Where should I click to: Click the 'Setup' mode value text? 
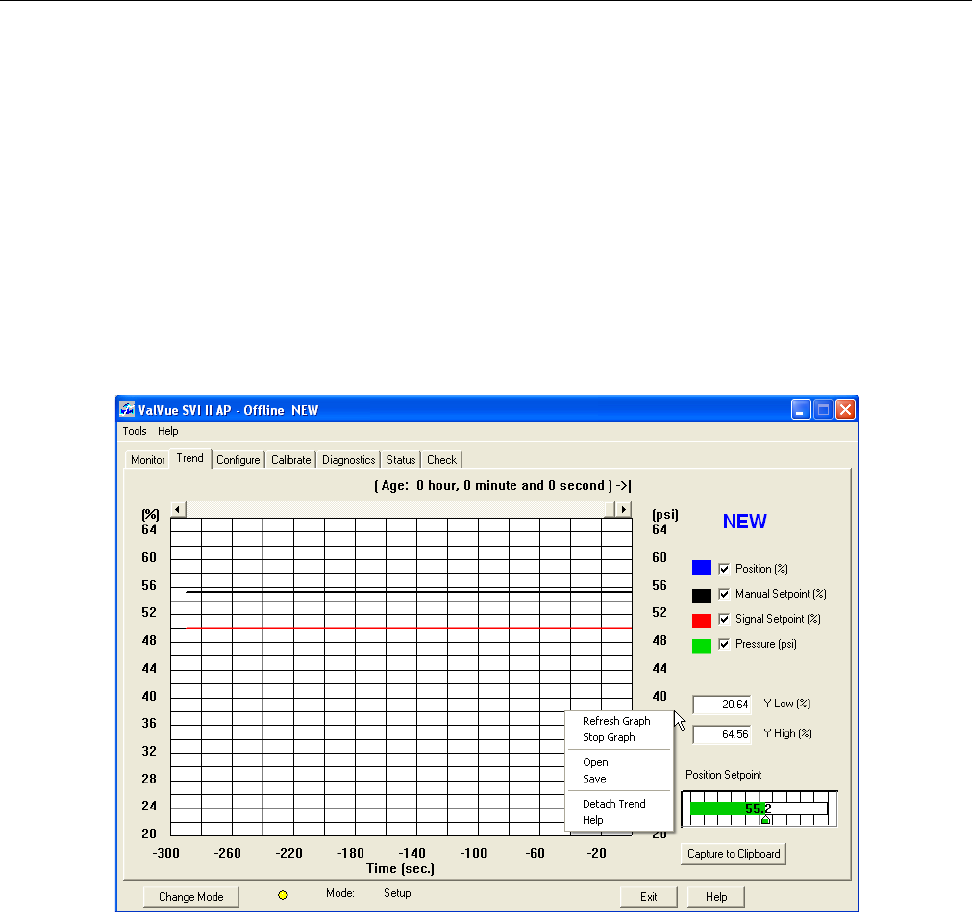tap(397, 893)
